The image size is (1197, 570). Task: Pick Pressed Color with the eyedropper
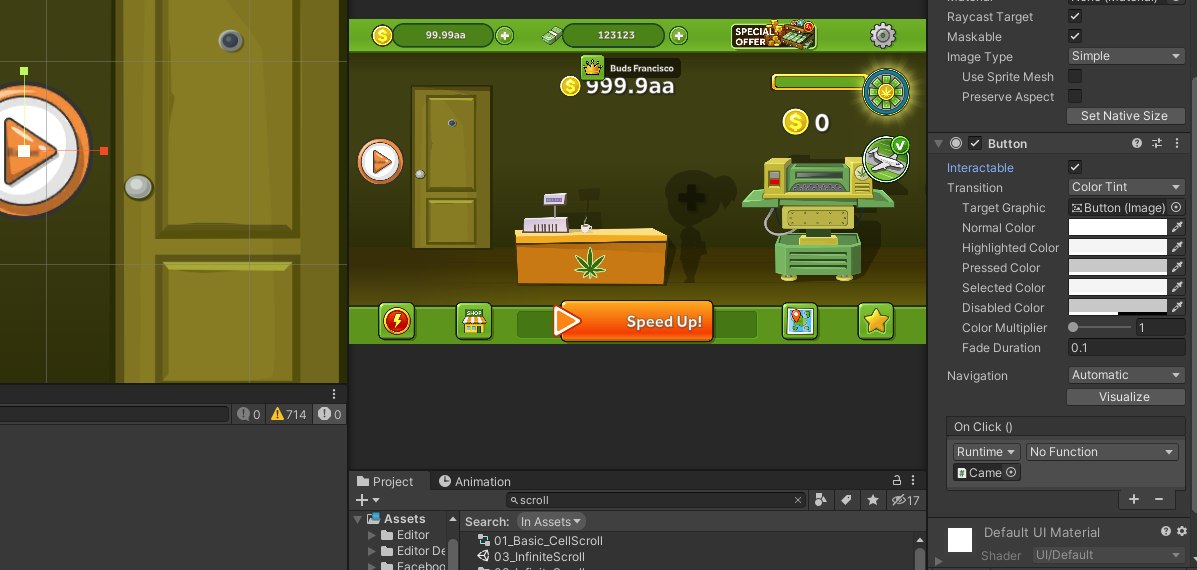[1178, 267]
